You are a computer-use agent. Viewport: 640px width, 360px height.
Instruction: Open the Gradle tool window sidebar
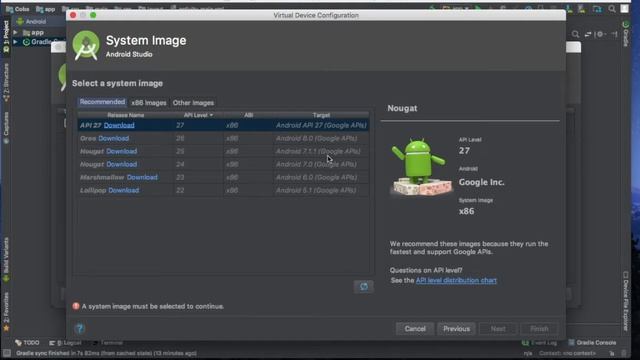[x=625, y=34]
